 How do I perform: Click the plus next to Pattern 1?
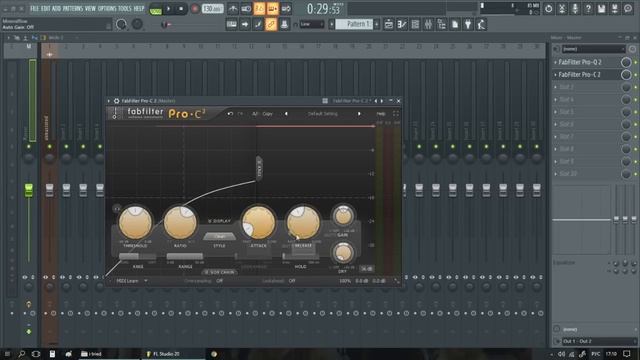[x=376, y=24]
